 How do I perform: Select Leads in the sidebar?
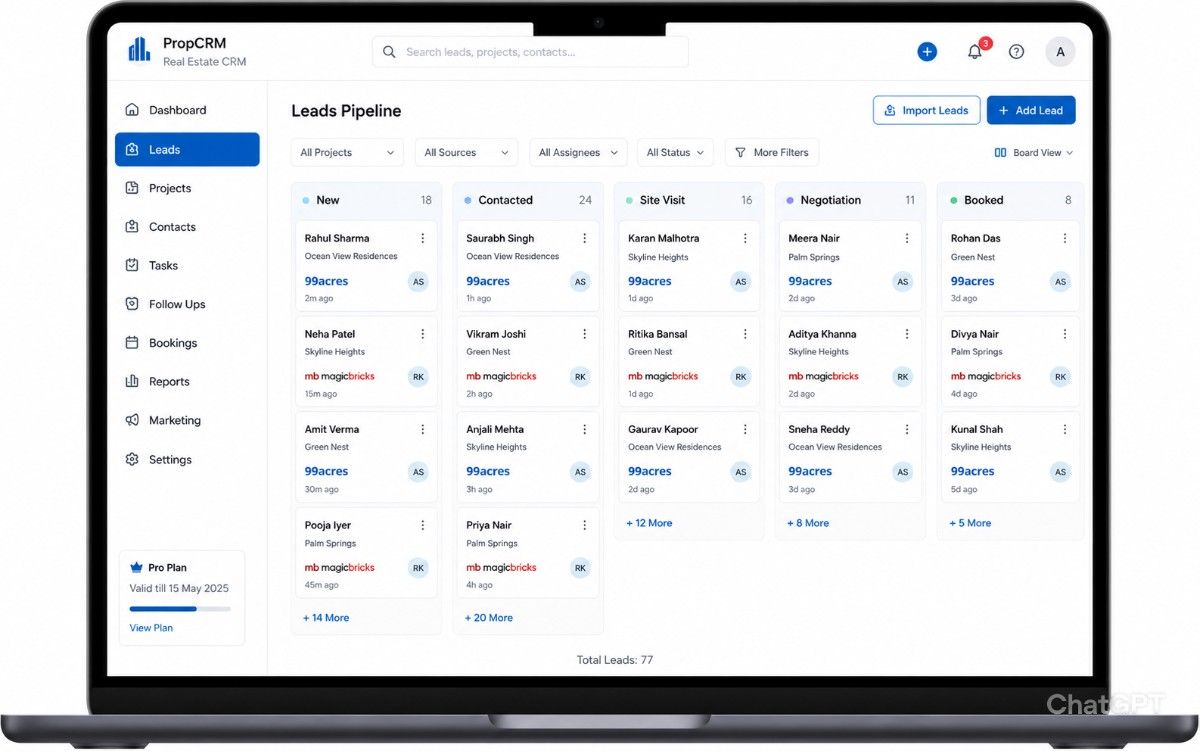point(187,150)
